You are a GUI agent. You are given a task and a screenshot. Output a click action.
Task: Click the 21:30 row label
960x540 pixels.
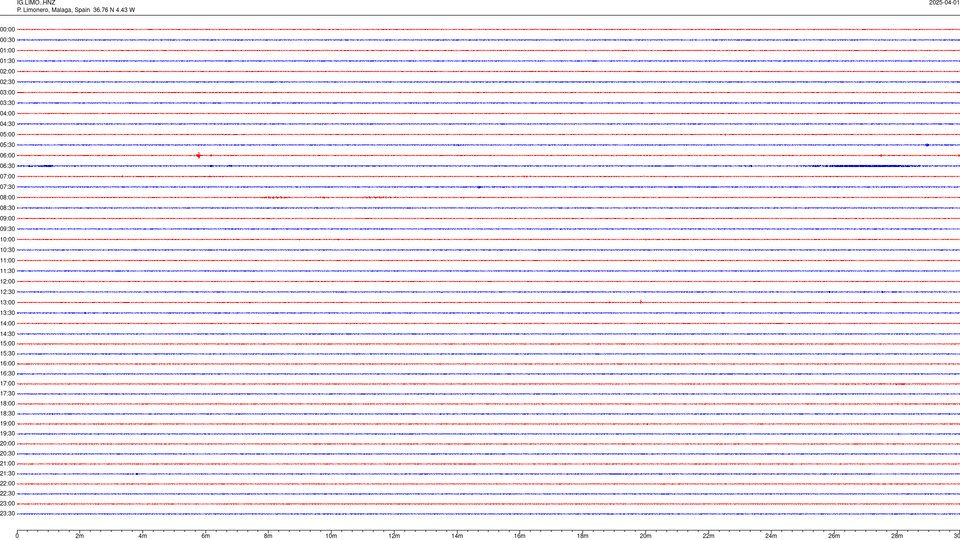7,474
